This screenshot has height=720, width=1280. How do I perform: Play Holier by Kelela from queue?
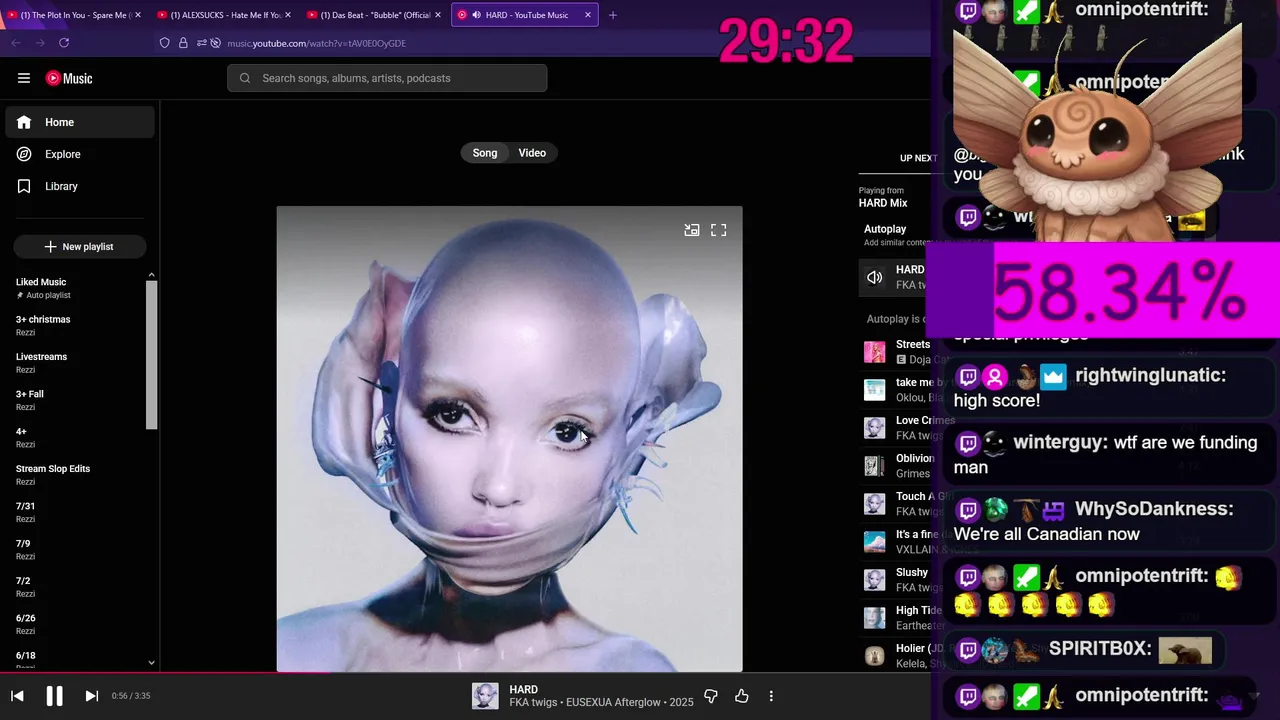(896, 656)
